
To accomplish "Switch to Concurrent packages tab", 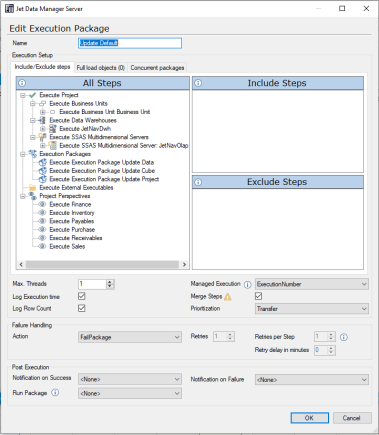I will (x=157, y=68).
